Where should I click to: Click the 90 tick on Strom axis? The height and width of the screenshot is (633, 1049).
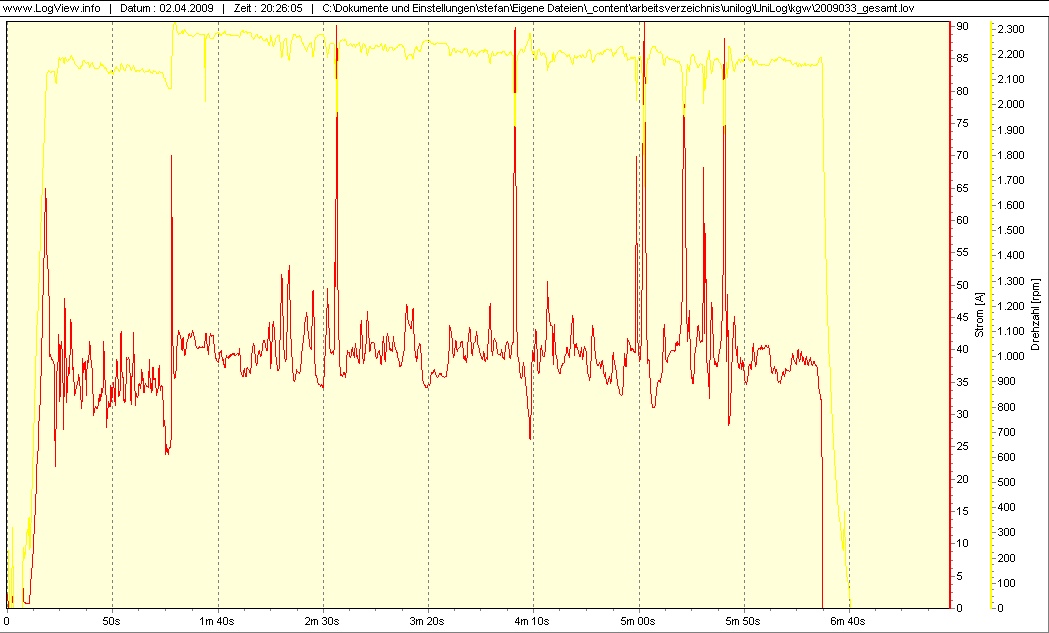coord(962,27)
